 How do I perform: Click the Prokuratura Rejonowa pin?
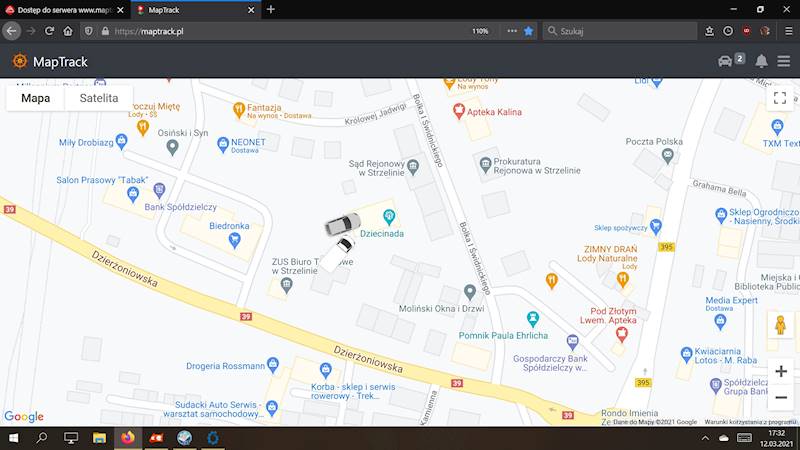[x=485, y=164]
